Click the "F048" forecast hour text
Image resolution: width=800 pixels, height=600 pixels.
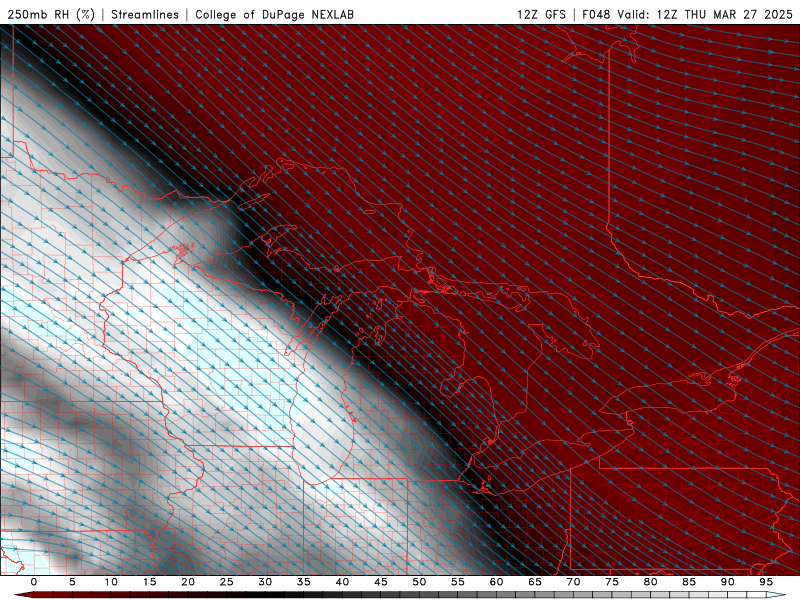coord(596,15)
